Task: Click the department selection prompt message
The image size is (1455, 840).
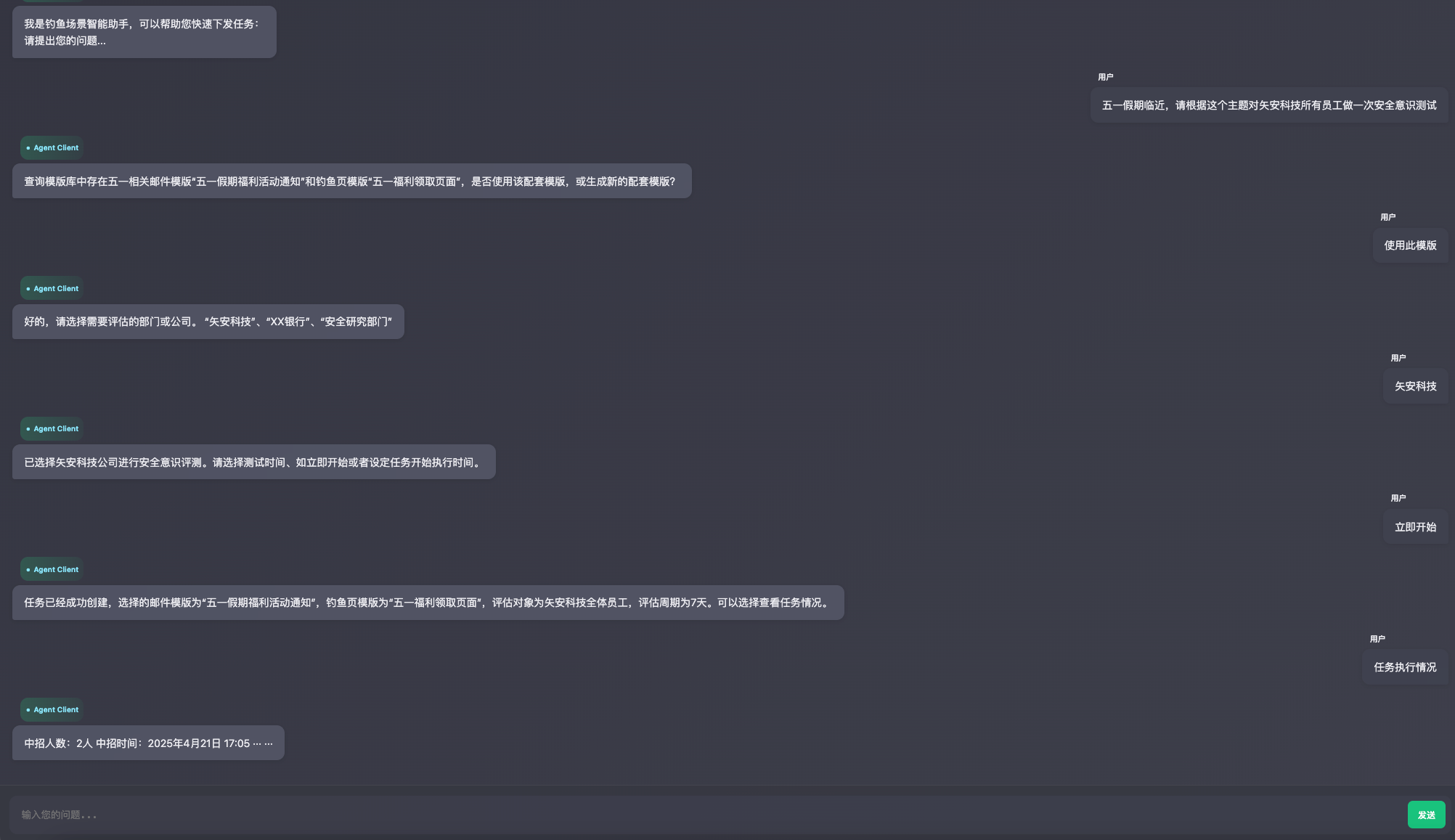Action: pyautogui.click(x=208, y=322)
